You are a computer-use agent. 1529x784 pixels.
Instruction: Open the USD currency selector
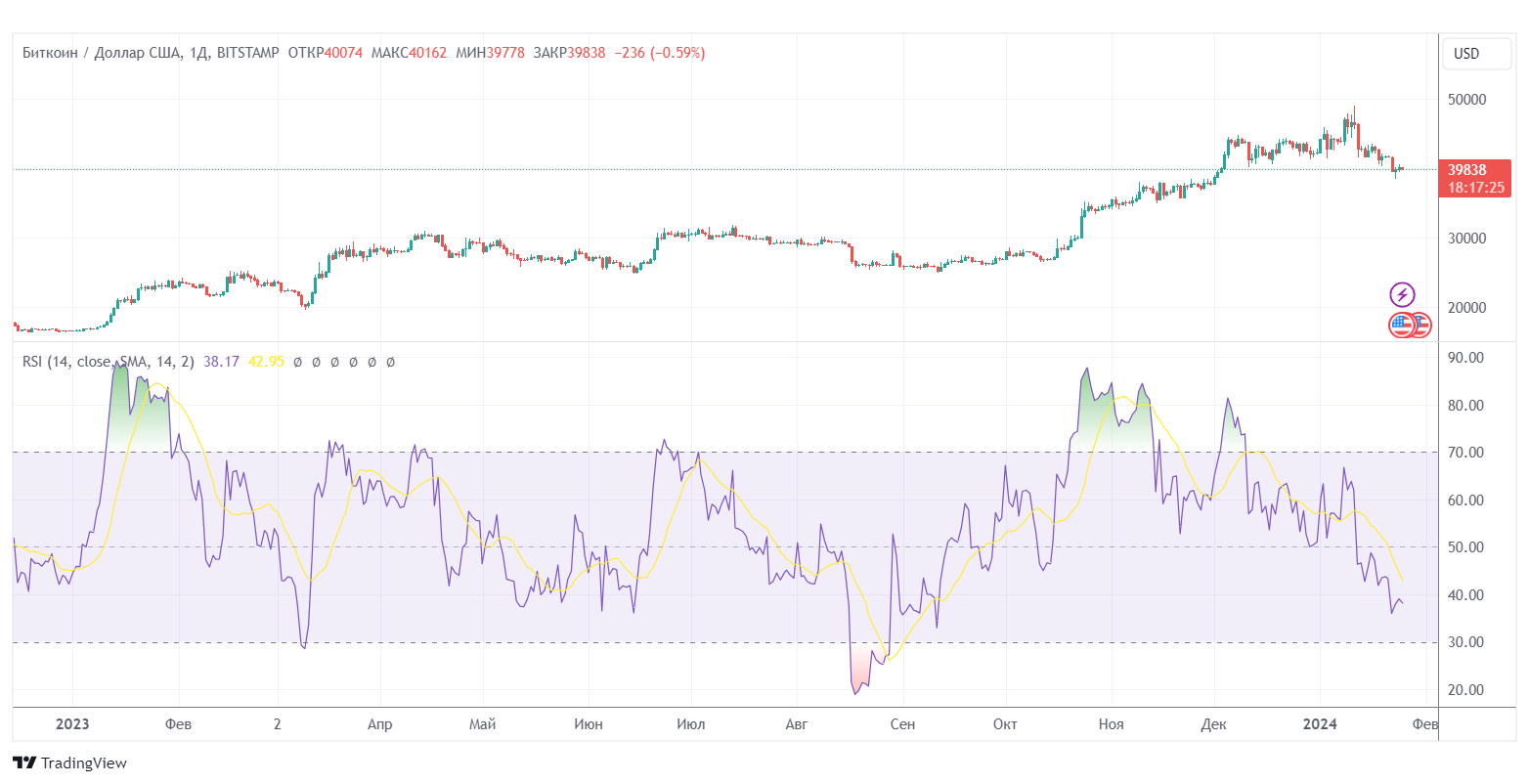point(1466,54)
